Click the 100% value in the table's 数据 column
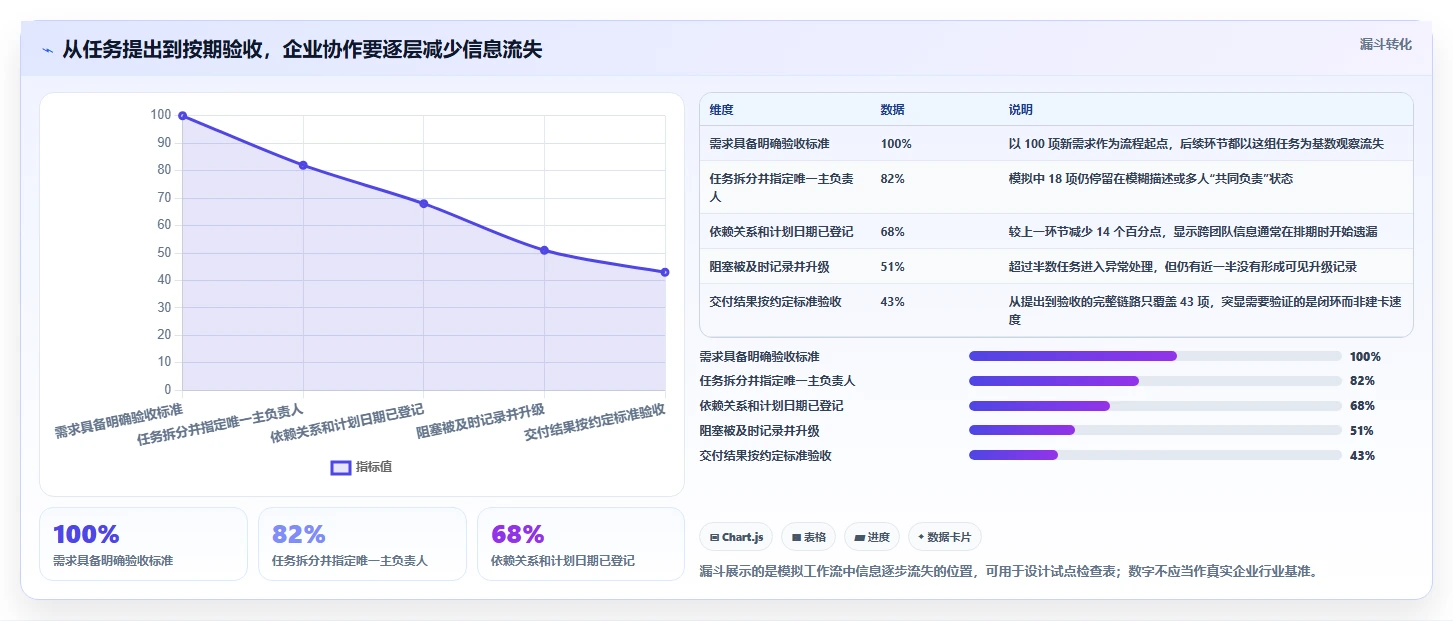This screenshot has width=1453, height=621. pos(896,144)
